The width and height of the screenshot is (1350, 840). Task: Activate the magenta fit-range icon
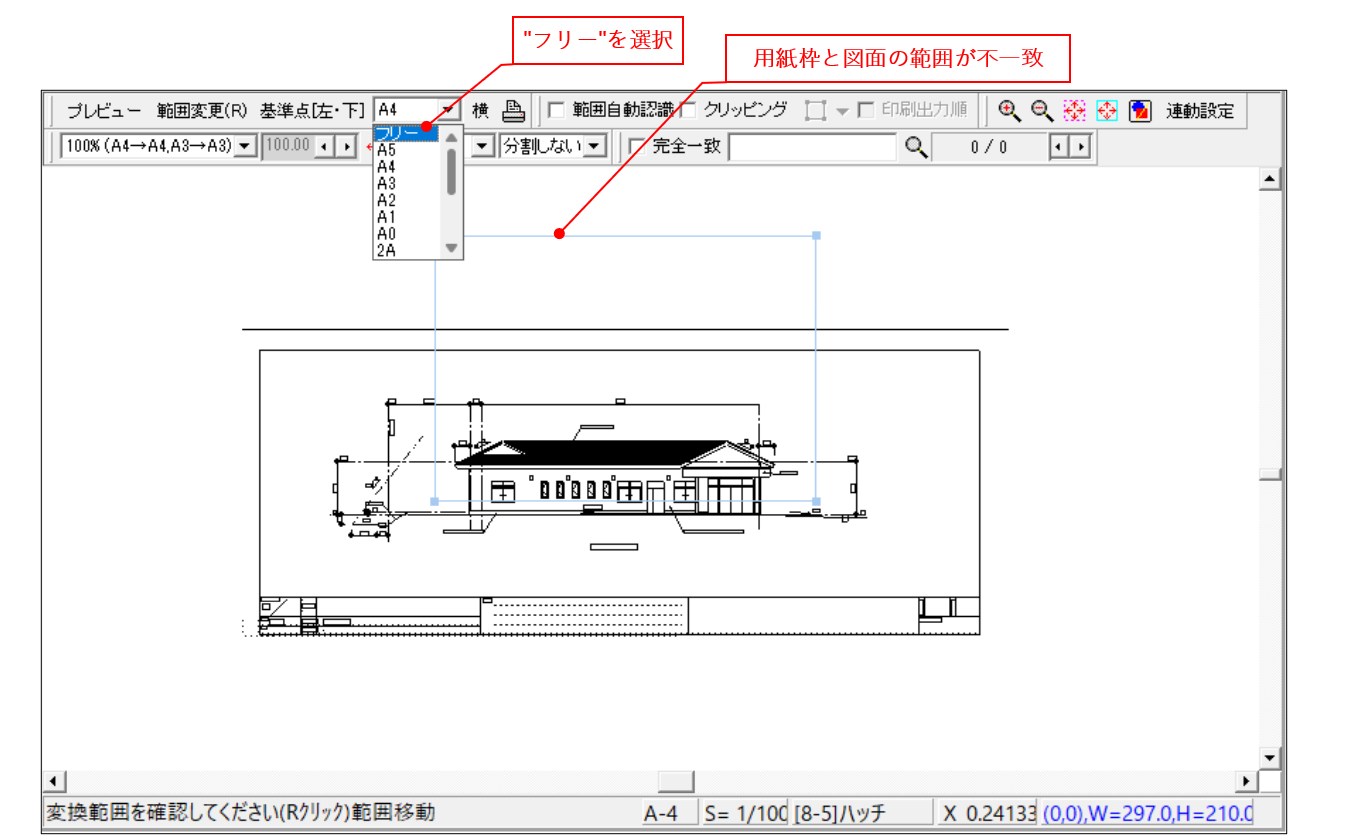1073,110
